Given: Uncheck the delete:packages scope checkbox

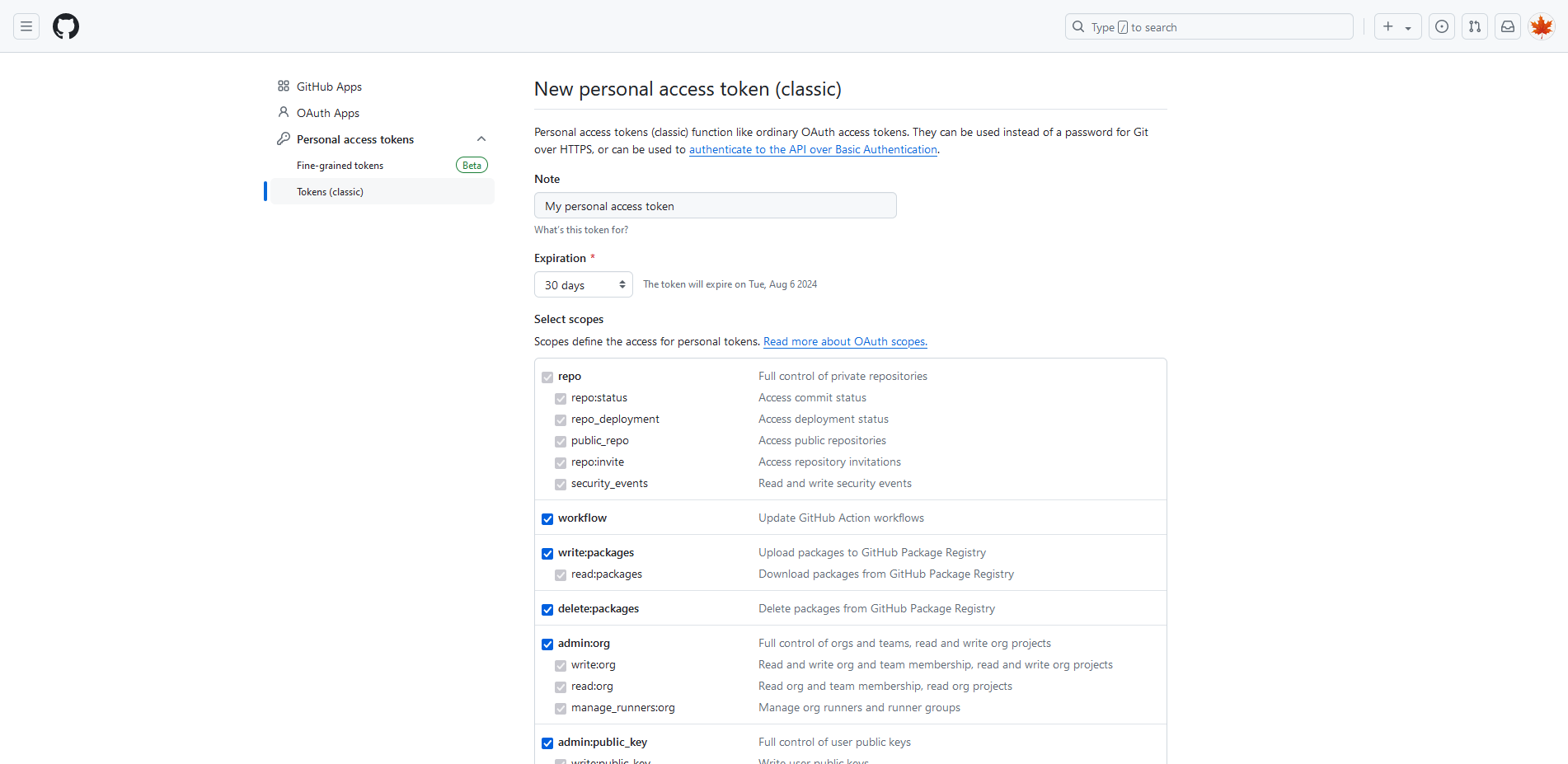Looking at the screenshot, I should coord(547,610).
